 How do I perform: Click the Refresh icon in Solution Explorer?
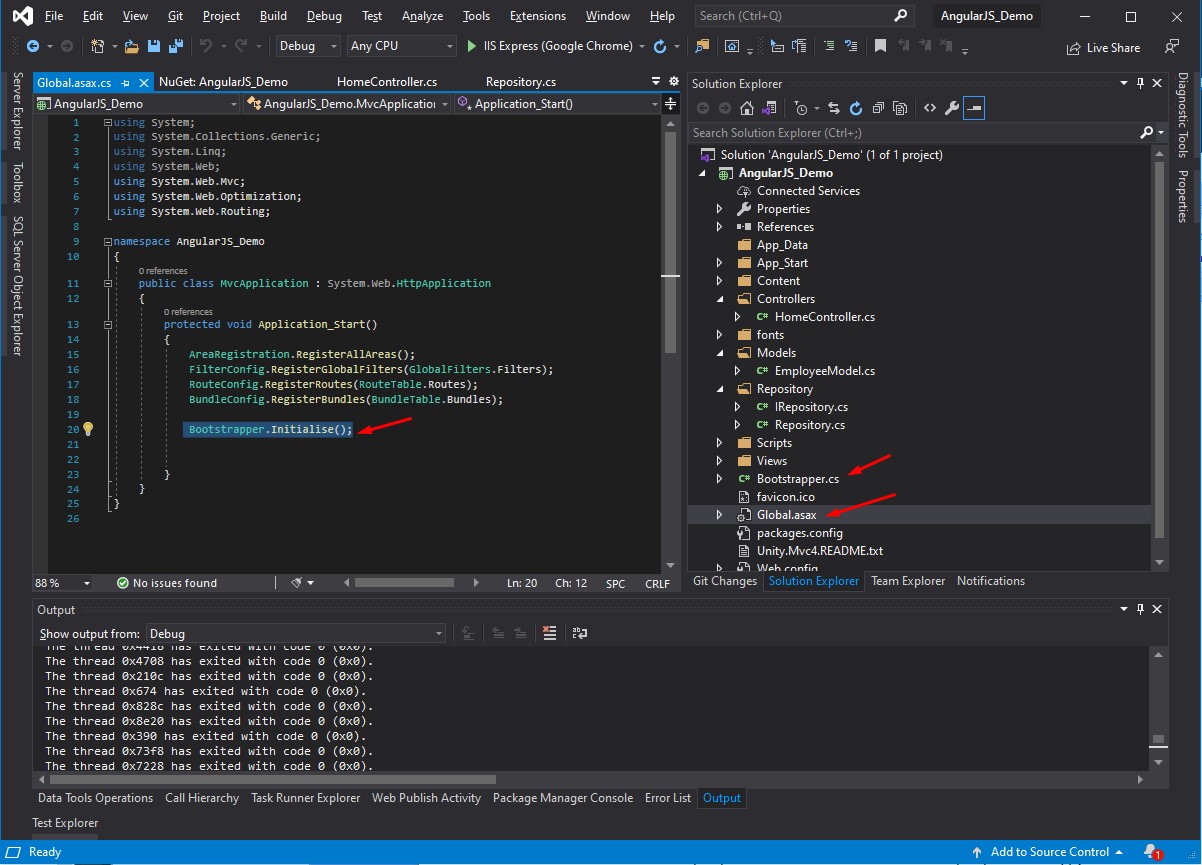(x=856, y=107)
